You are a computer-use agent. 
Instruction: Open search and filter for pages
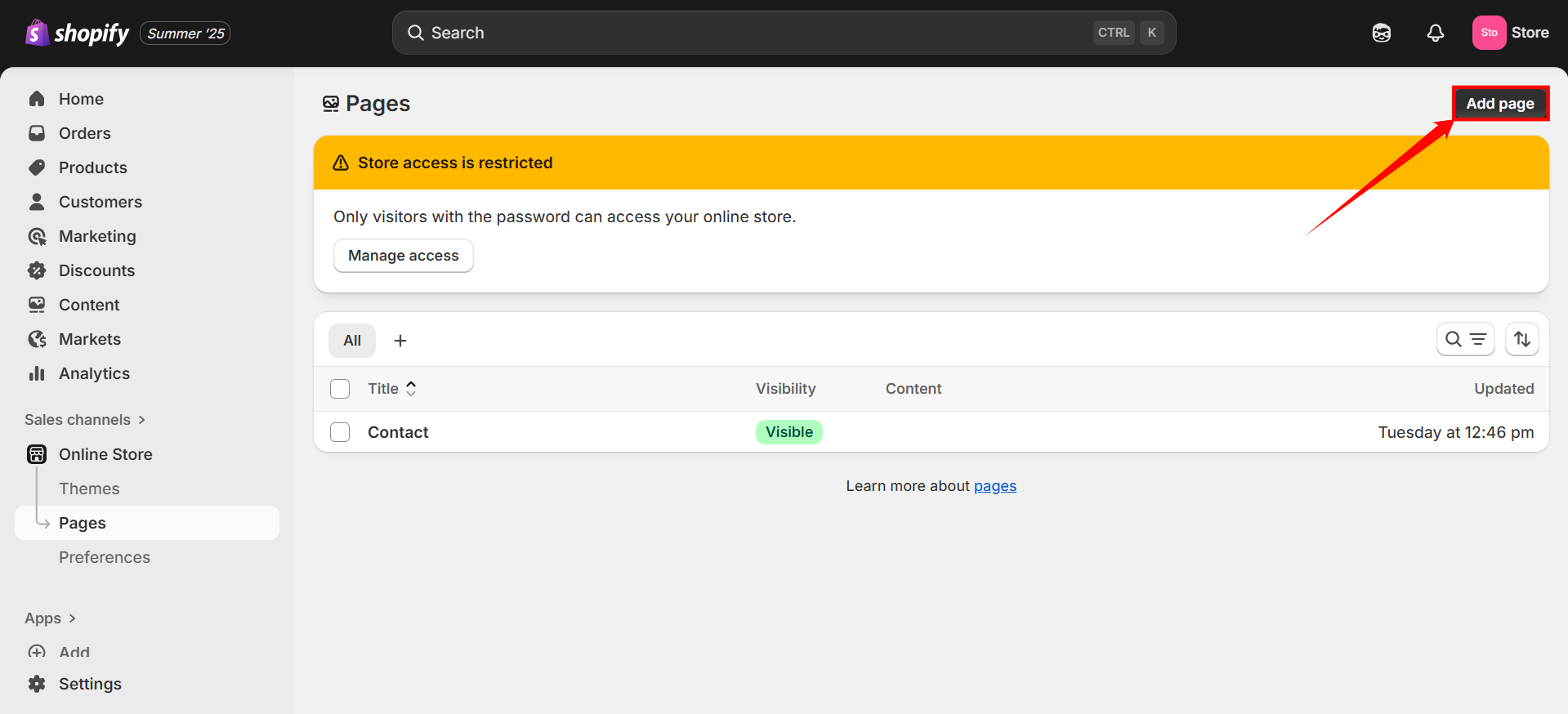pos(1466,339)
